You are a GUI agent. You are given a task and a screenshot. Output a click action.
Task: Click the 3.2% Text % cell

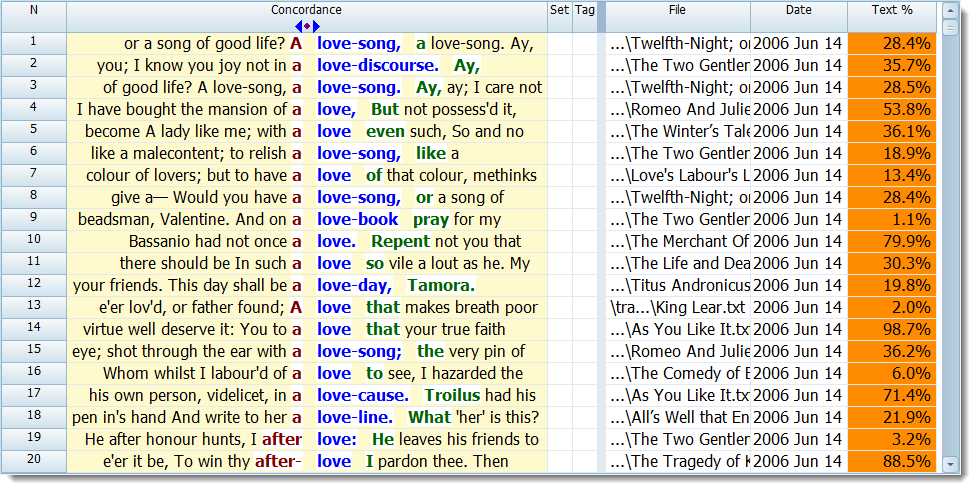892,439
